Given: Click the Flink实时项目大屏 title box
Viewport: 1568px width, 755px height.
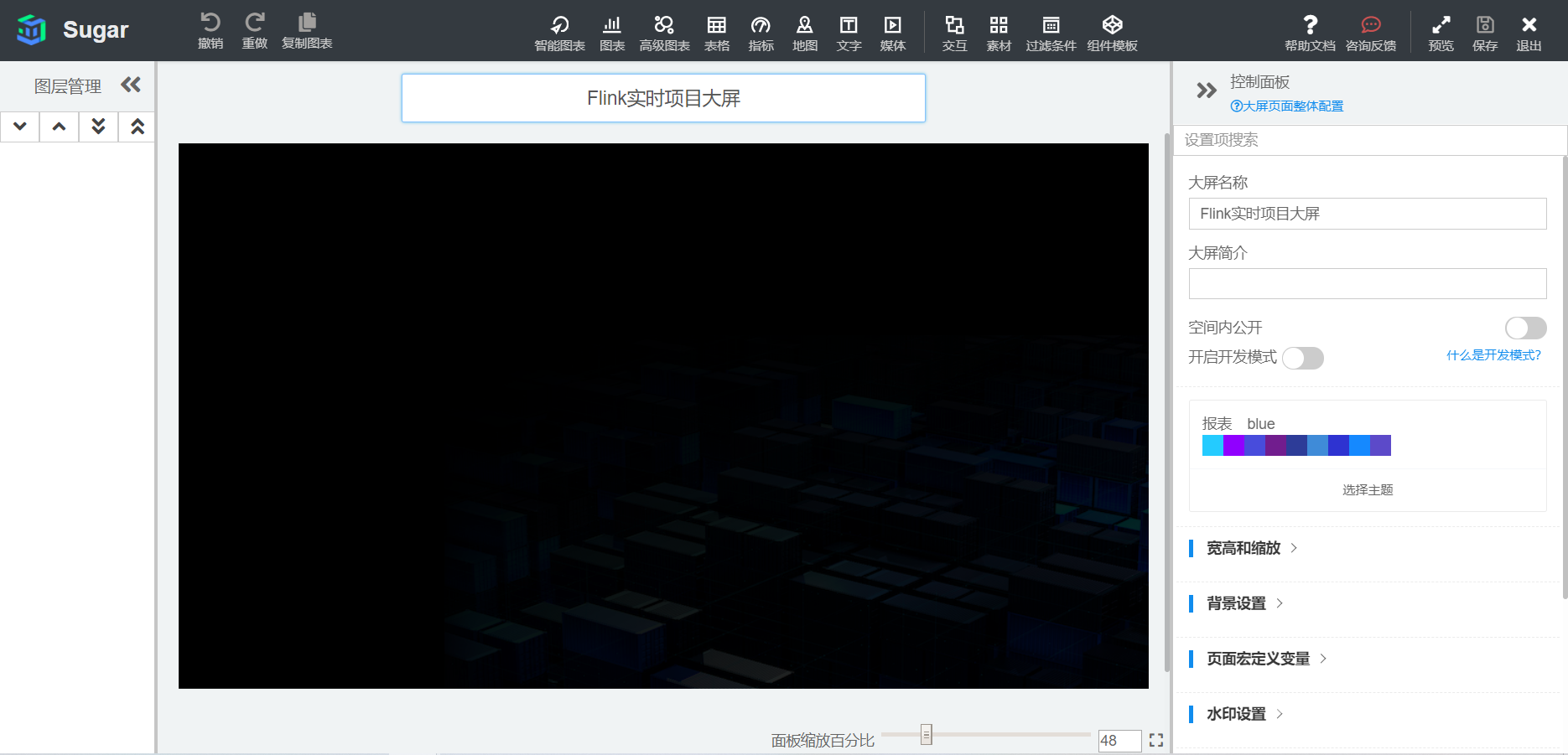Looking at the screenshot, I should point(663,98).
